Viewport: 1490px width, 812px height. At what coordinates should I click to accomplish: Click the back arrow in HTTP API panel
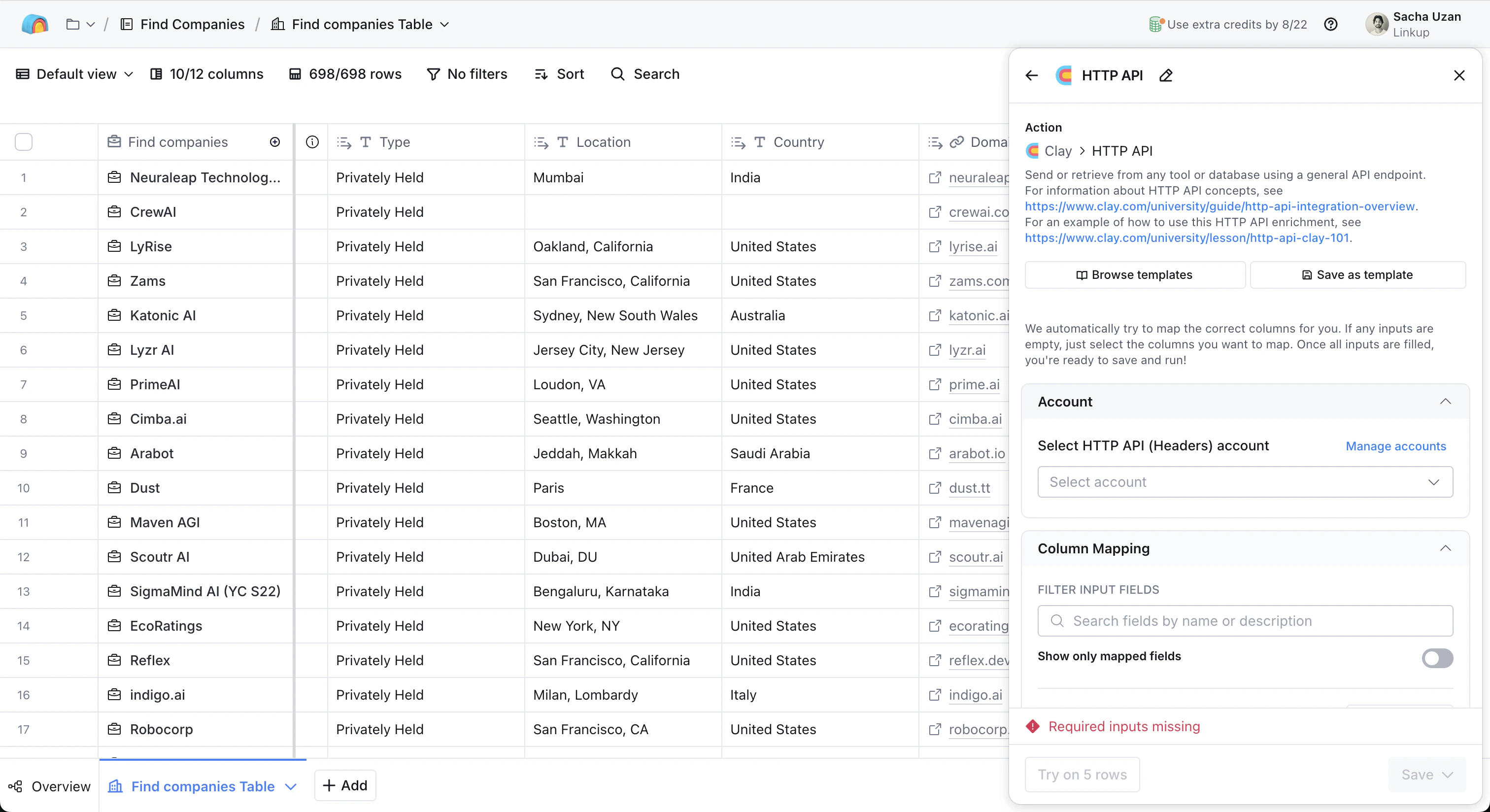coord(1031,75)
